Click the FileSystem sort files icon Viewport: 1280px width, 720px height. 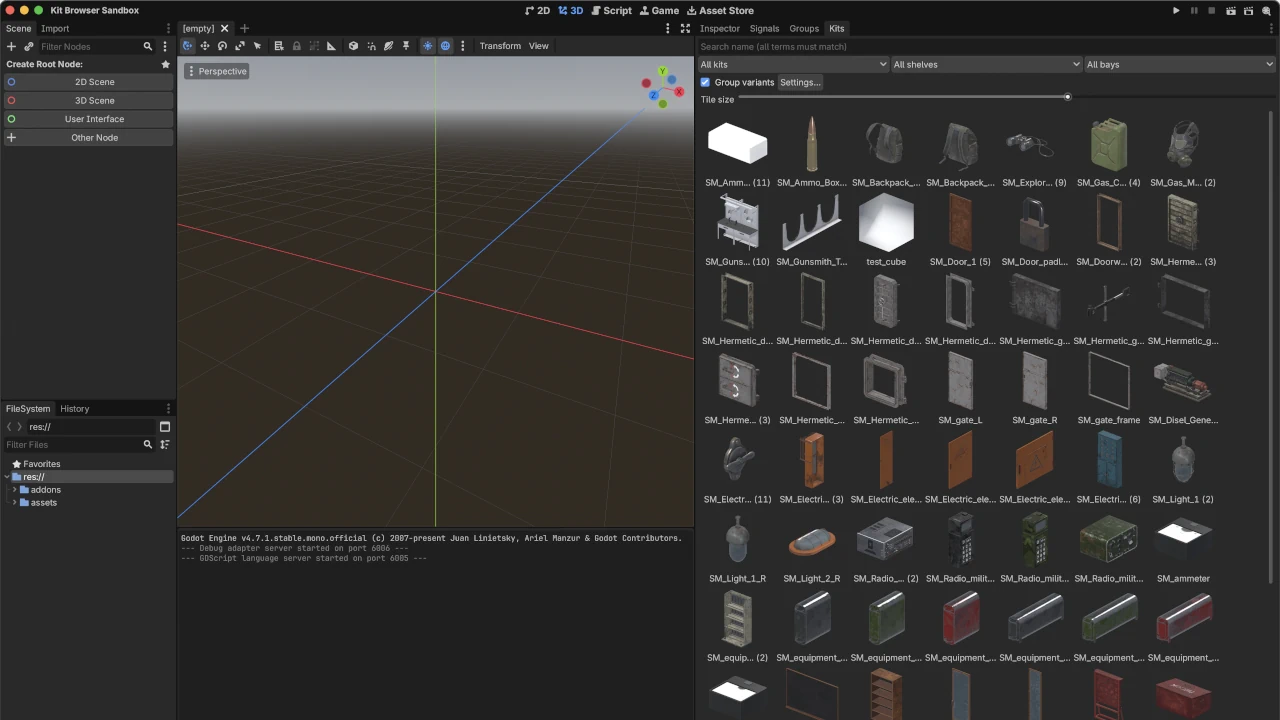(x=165, y=445)
